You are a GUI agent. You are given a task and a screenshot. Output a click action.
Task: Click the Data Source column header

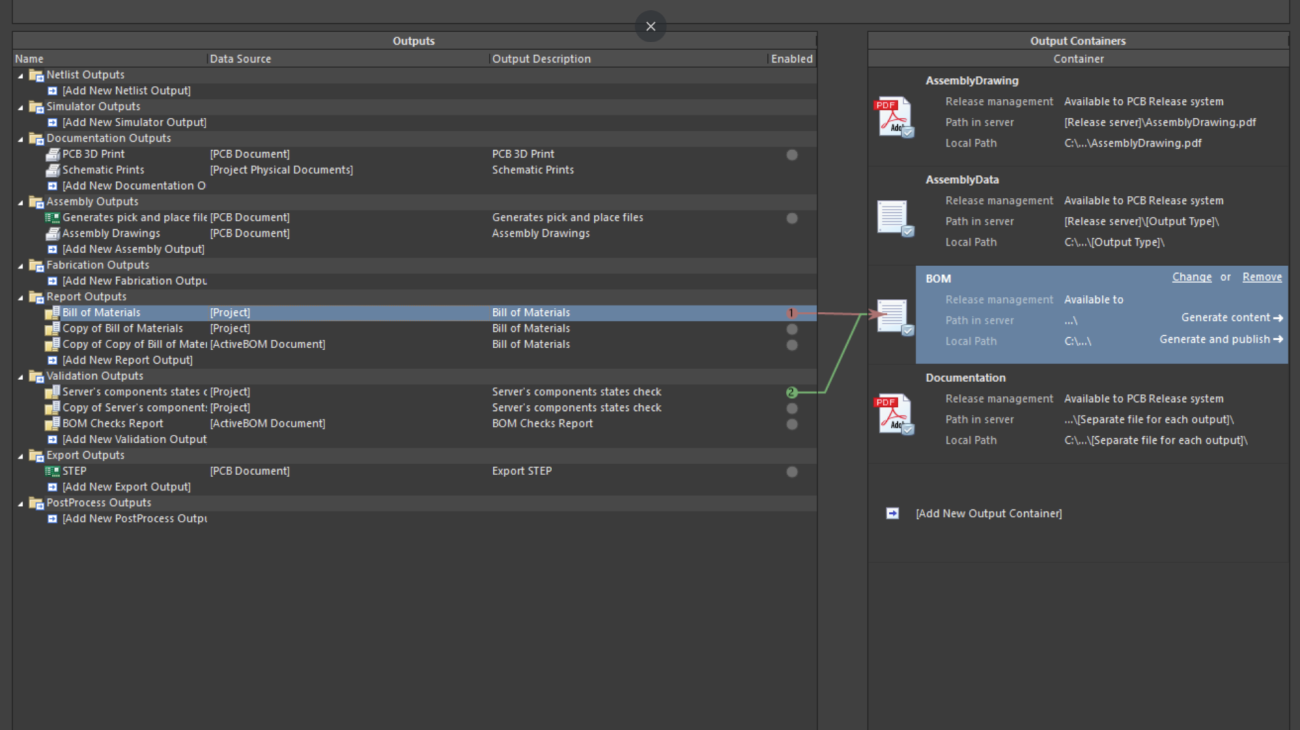pyautogui.click(x=240, y=59)
